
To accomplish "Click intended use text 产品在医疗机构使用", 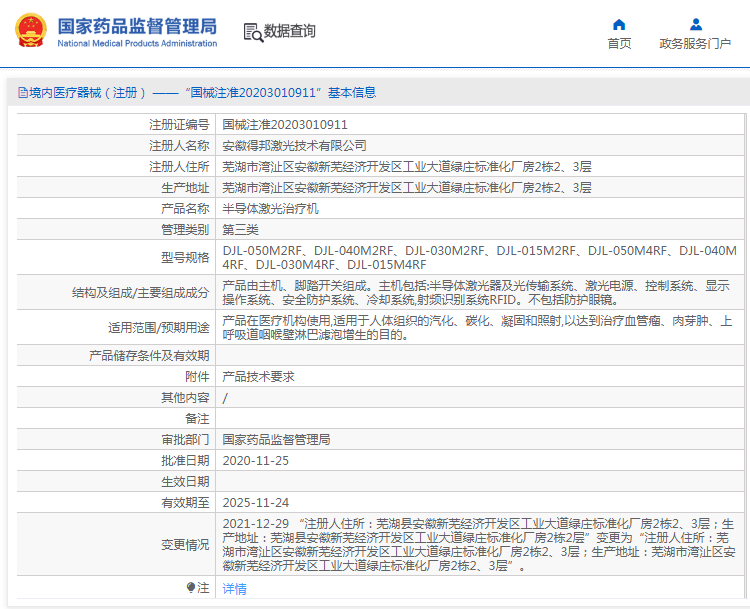I will (x=477, y=327).
